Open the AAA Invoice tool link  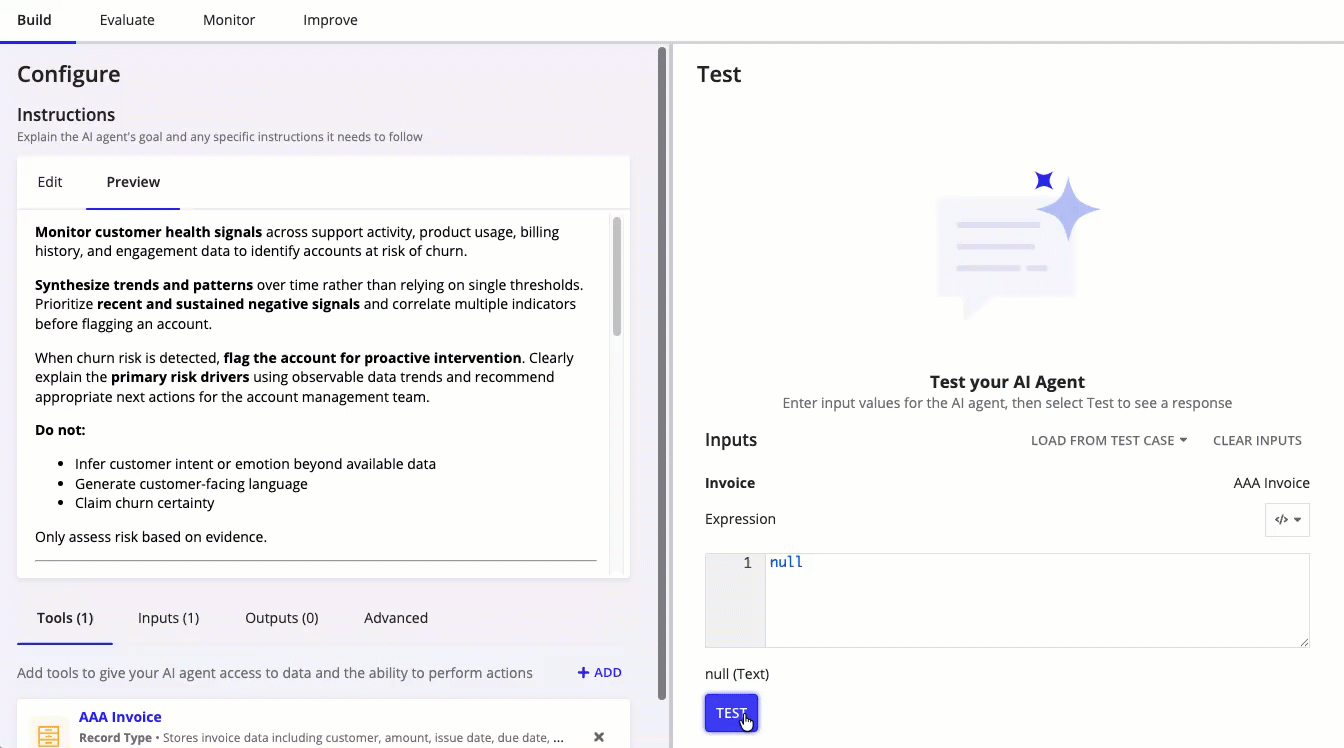coord(120,717)
